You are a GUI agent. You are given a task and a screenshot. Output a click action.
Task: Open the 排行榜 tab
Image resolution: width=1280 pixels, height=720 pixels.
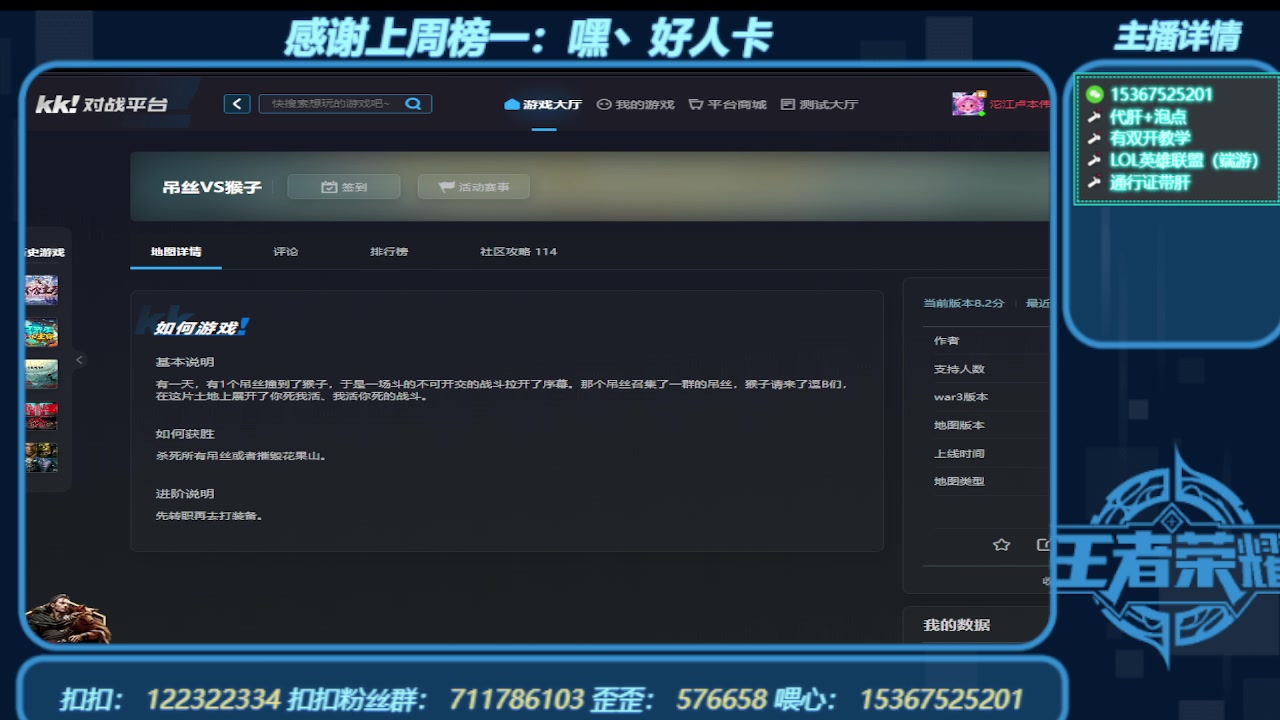point(388,251)
